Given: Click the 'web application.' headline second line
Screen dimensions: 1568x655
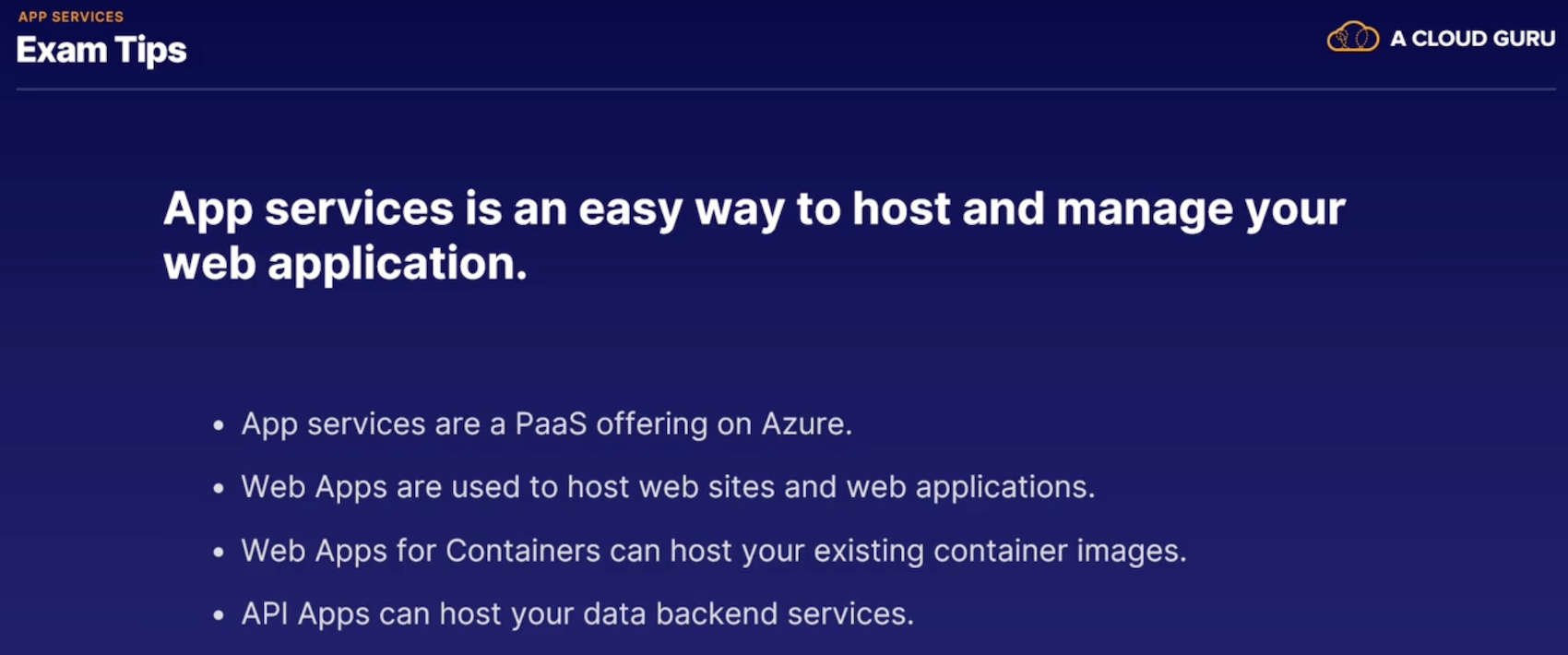Looking at the screenshot, I should pos(345,264).
